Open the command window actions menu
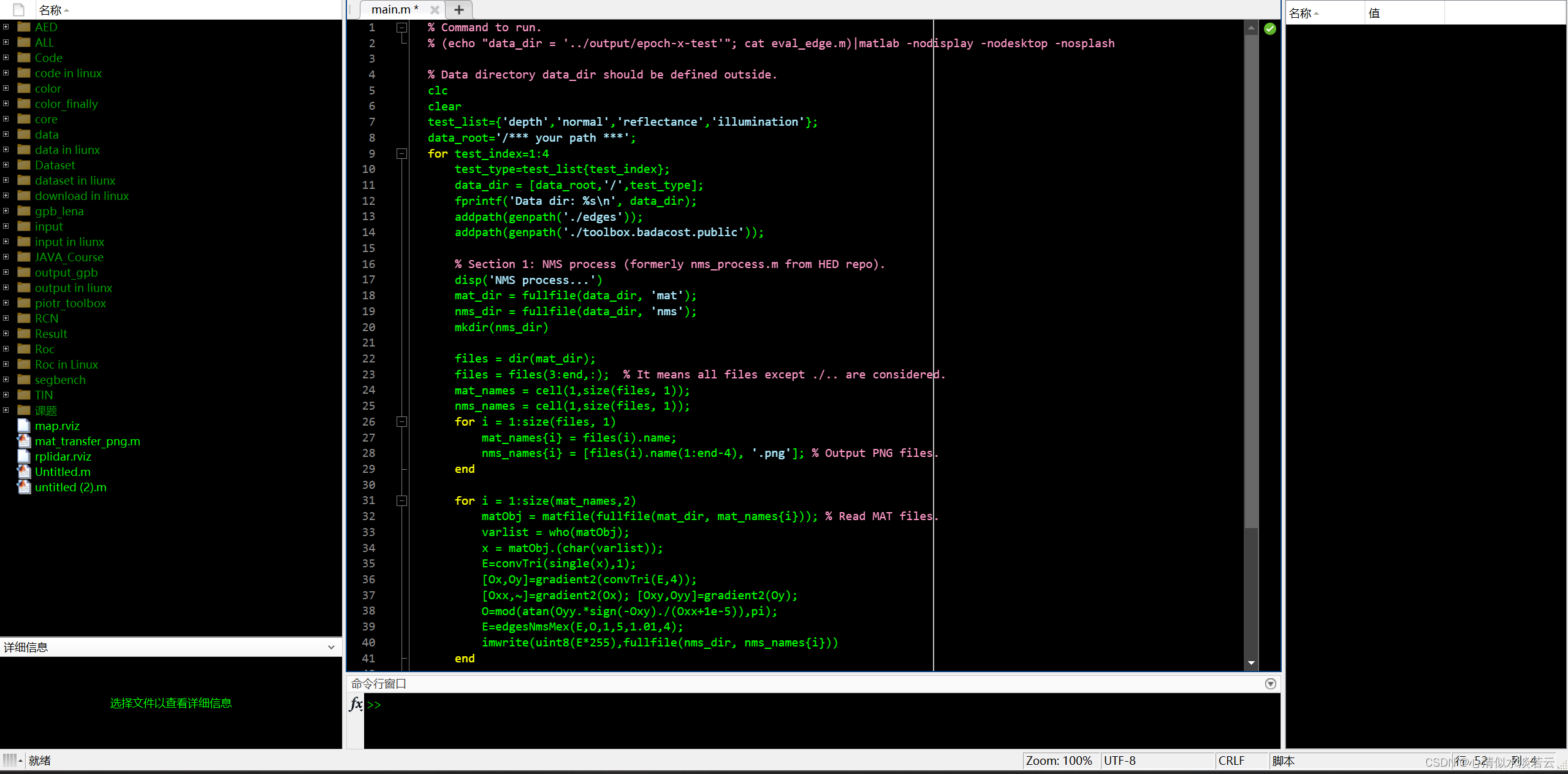Viewport: 1568px width, 774px height. coord(1270,684)
